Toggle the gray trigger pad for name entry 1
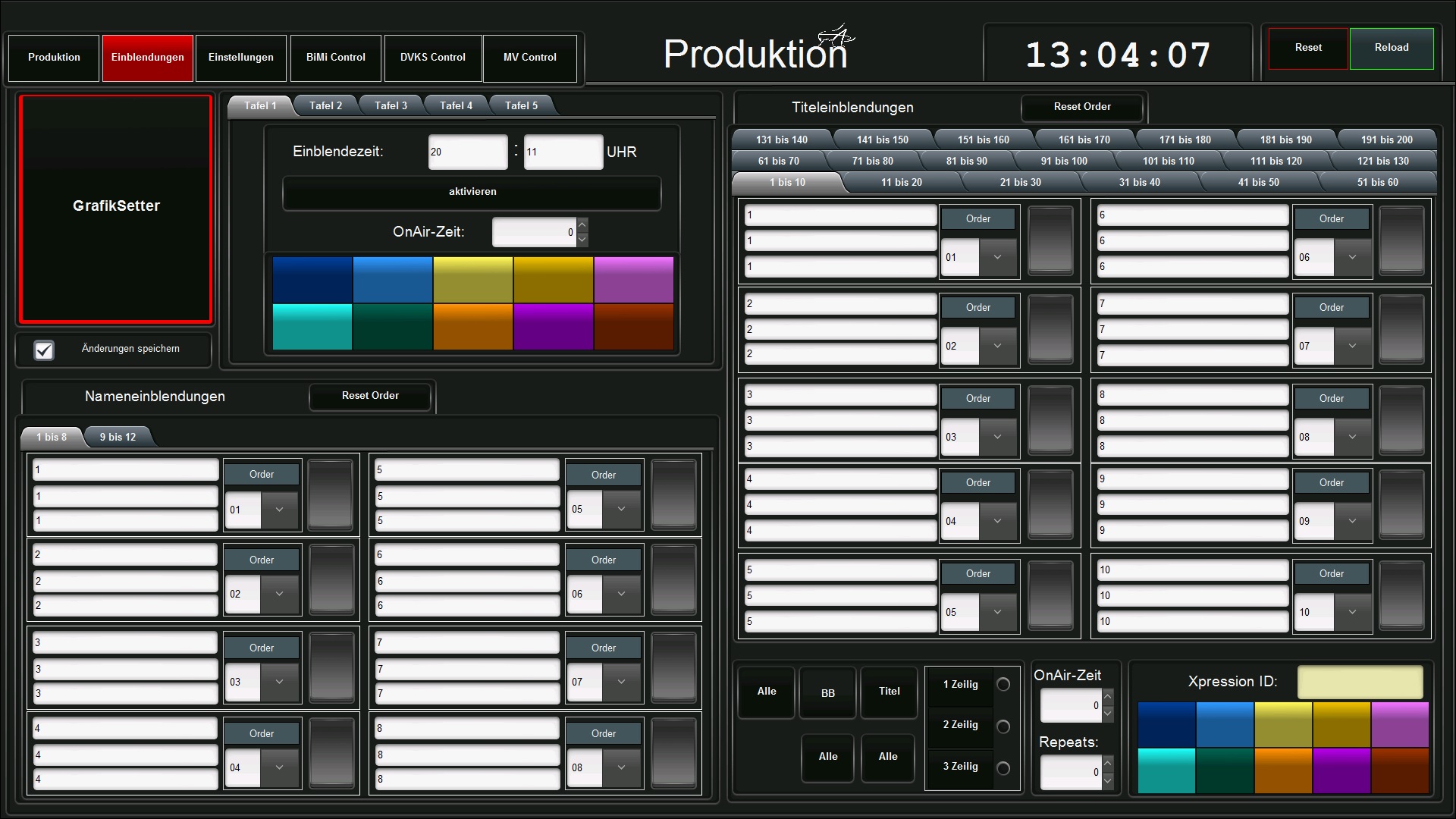The image size is (1456, 819). click(331, 494)
